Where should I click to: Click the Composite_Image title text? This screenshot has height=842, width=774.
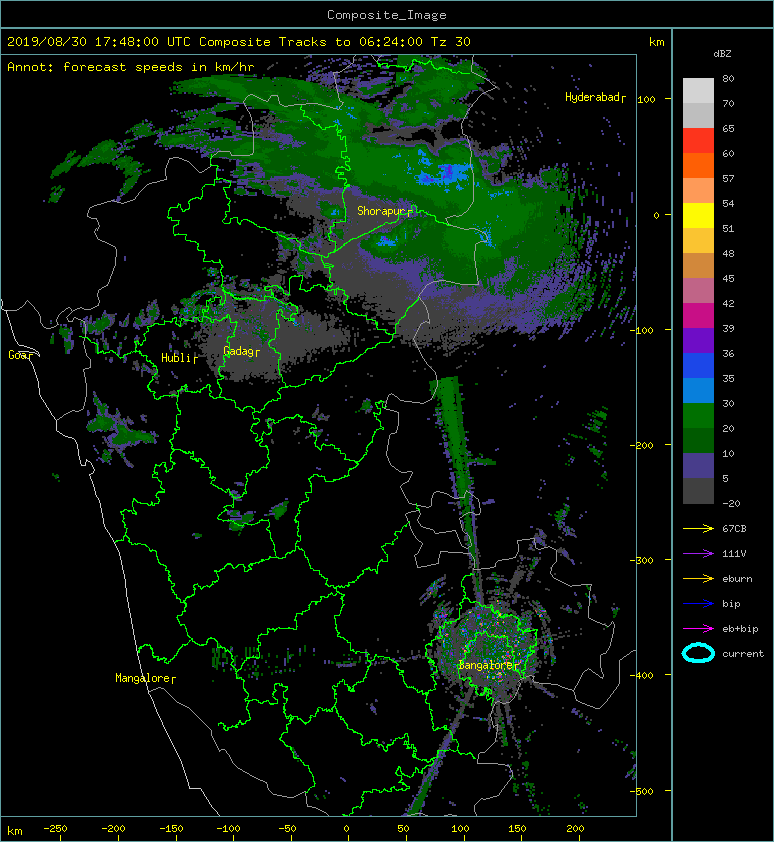(387, 15)
